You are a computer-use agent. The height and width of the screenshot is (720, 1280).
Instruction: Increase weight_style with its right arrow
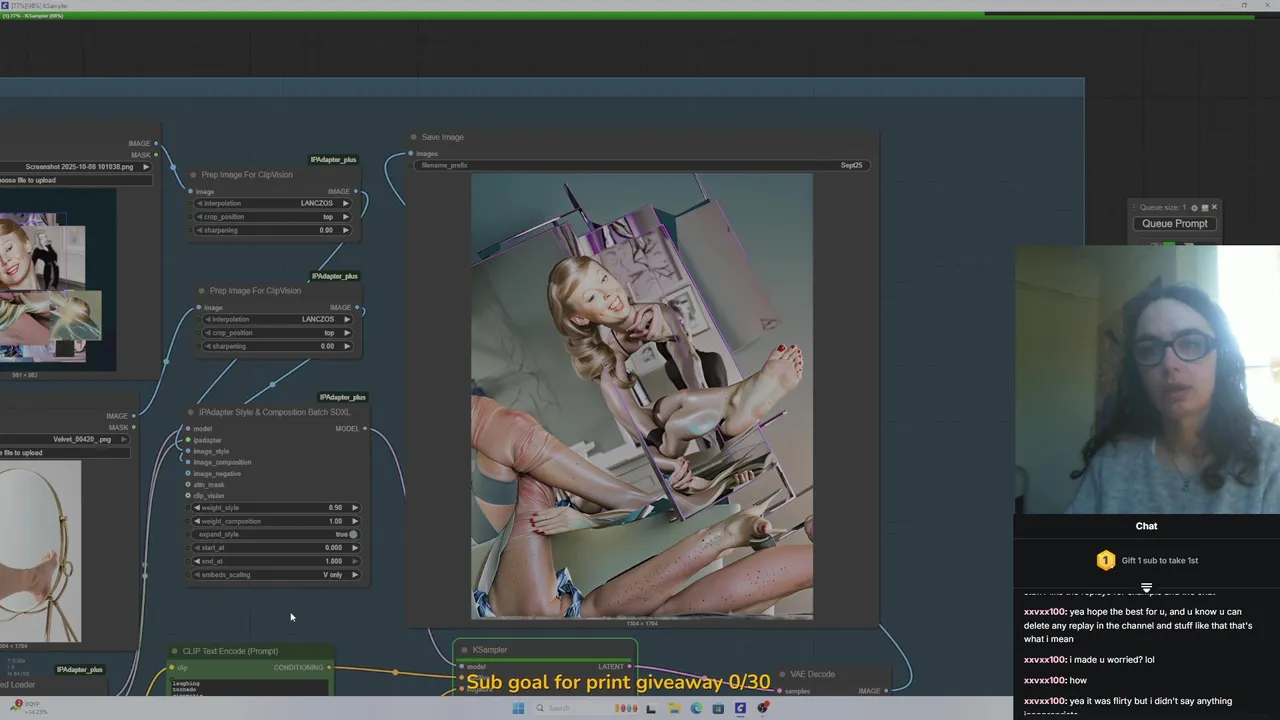[354, 508]
